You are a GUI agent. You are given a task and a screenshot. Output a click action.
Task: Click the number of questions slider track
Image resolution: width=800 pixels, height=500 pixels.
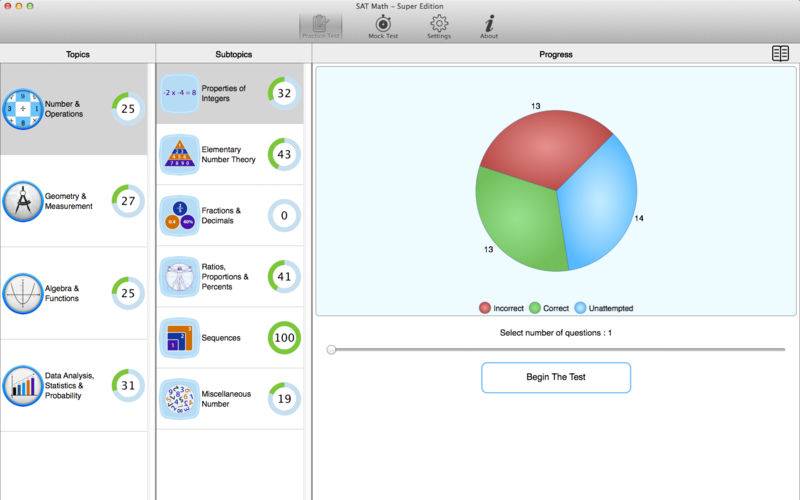click(556, 349)
